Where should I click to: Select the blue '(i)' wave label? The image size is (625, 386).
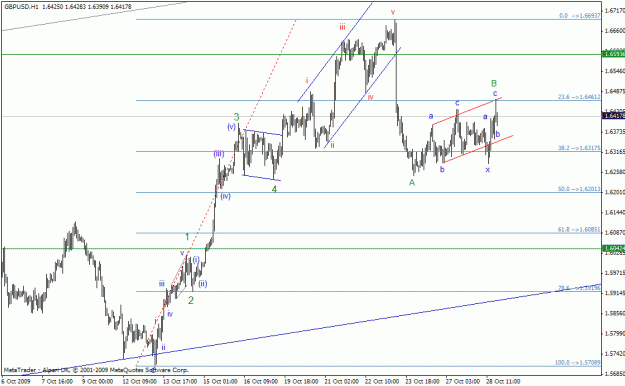[196, 260]
